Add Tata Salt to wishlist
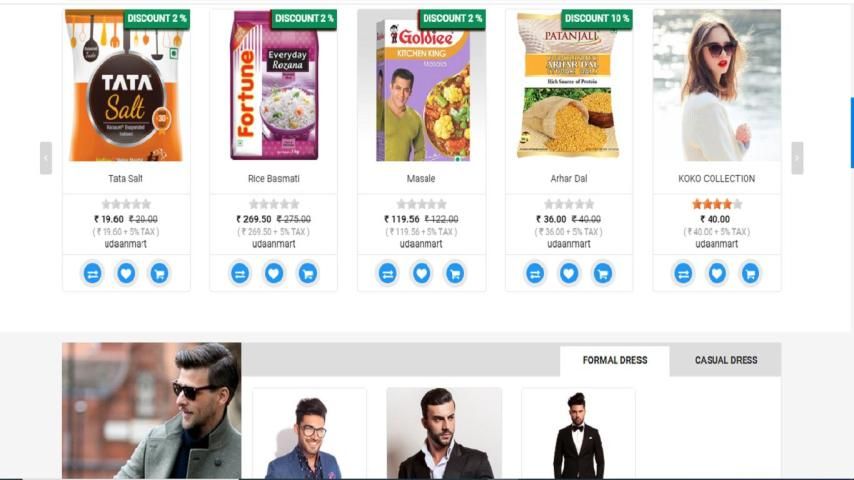This screenshot has height=480, width=854. coord(126,273)
